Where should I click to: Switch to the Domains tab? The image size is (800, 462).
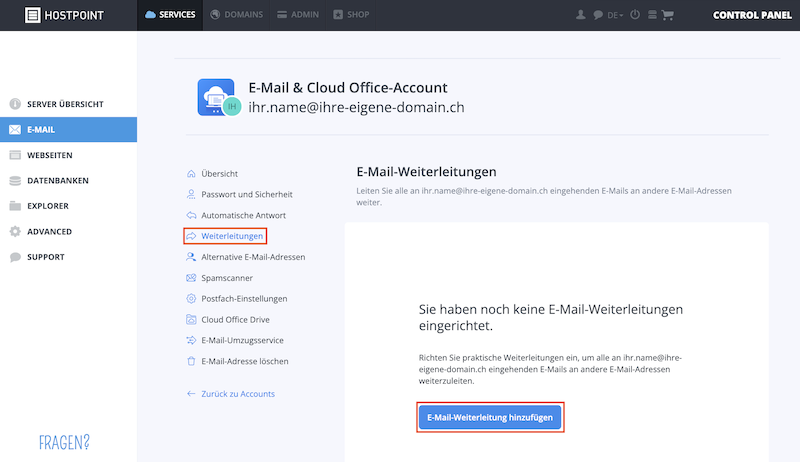click(236, 15)
